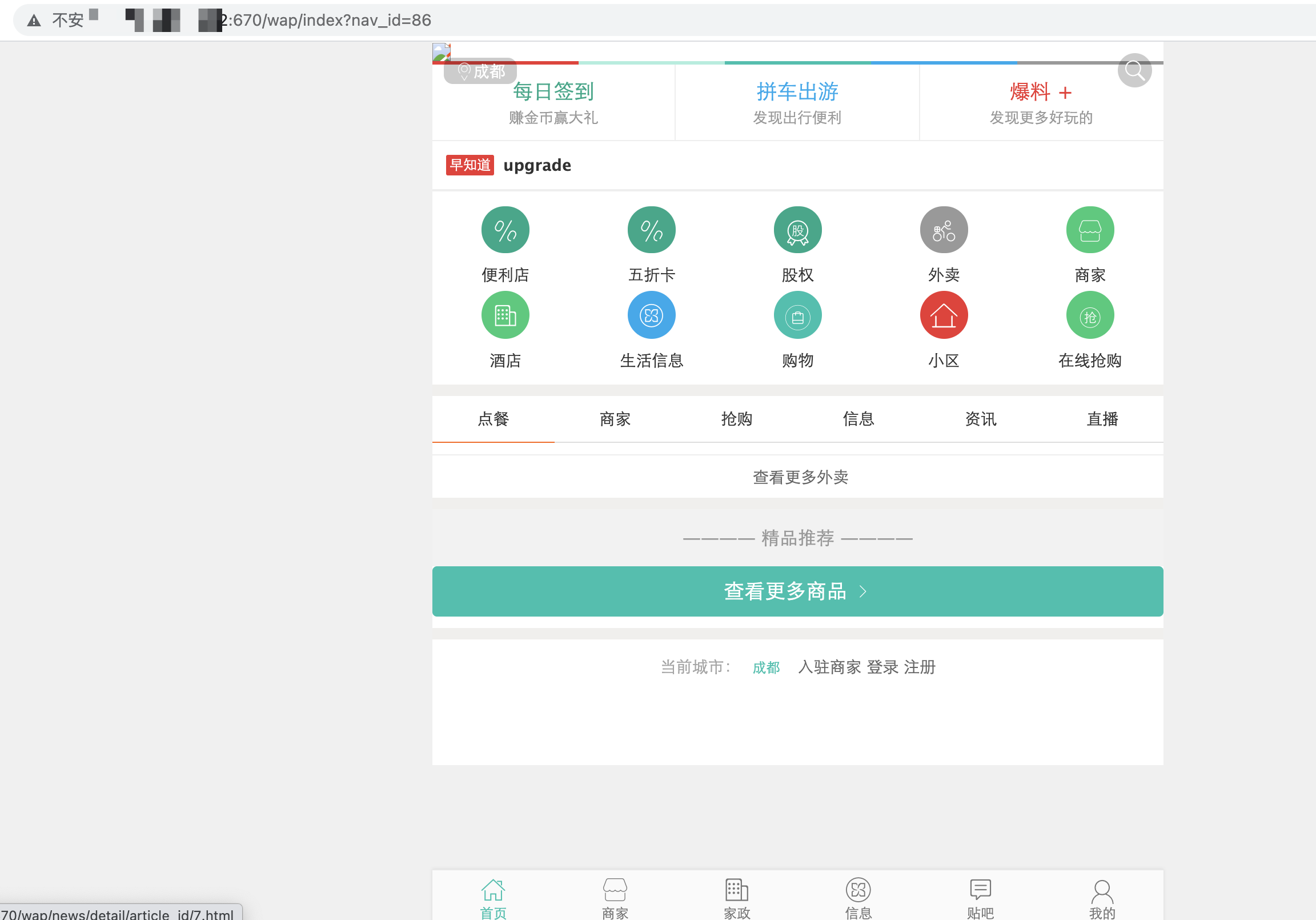The width and height of the screenshot is (1316, 920).
Task: Click the 生活信息 blue circle icon
Action: coord(651,315)
